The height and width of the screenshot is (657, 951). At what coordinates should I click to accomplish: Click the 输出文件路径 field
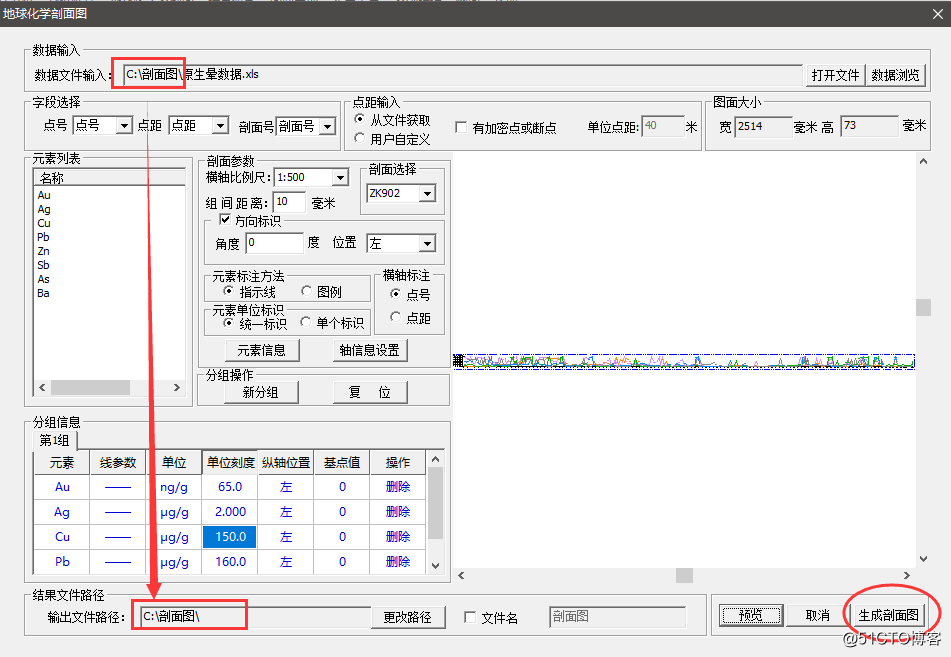click(255, 617)
